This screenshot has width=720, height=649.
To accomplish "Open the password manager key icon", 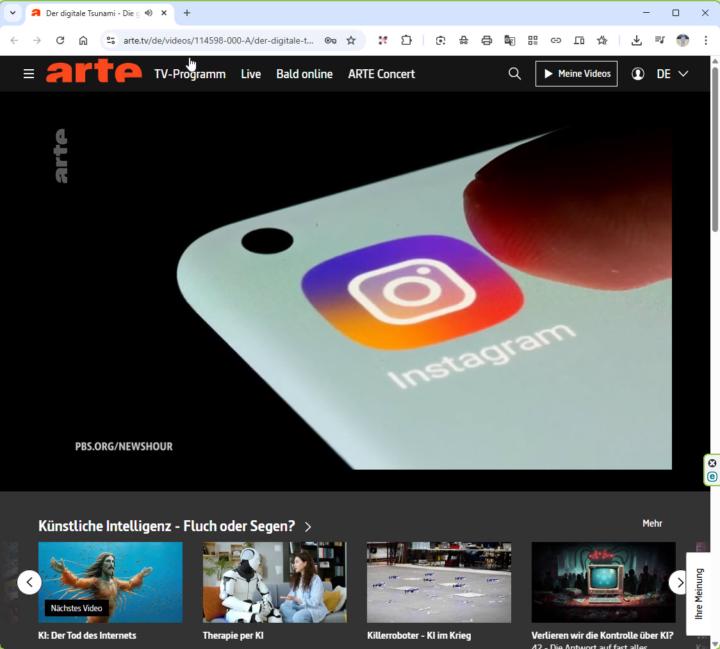I will point(330,40).
